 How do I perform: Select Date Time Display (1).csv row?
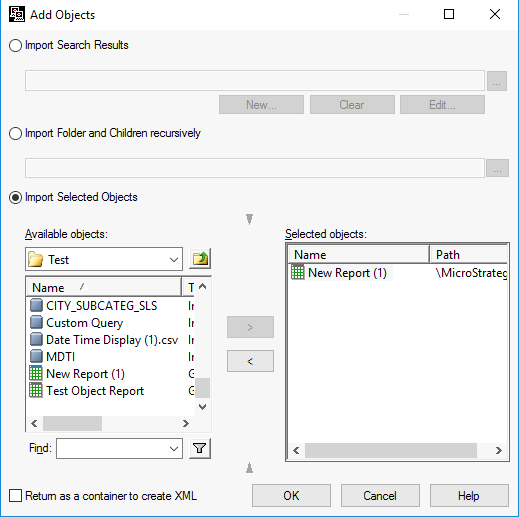(x=111, y=339)
